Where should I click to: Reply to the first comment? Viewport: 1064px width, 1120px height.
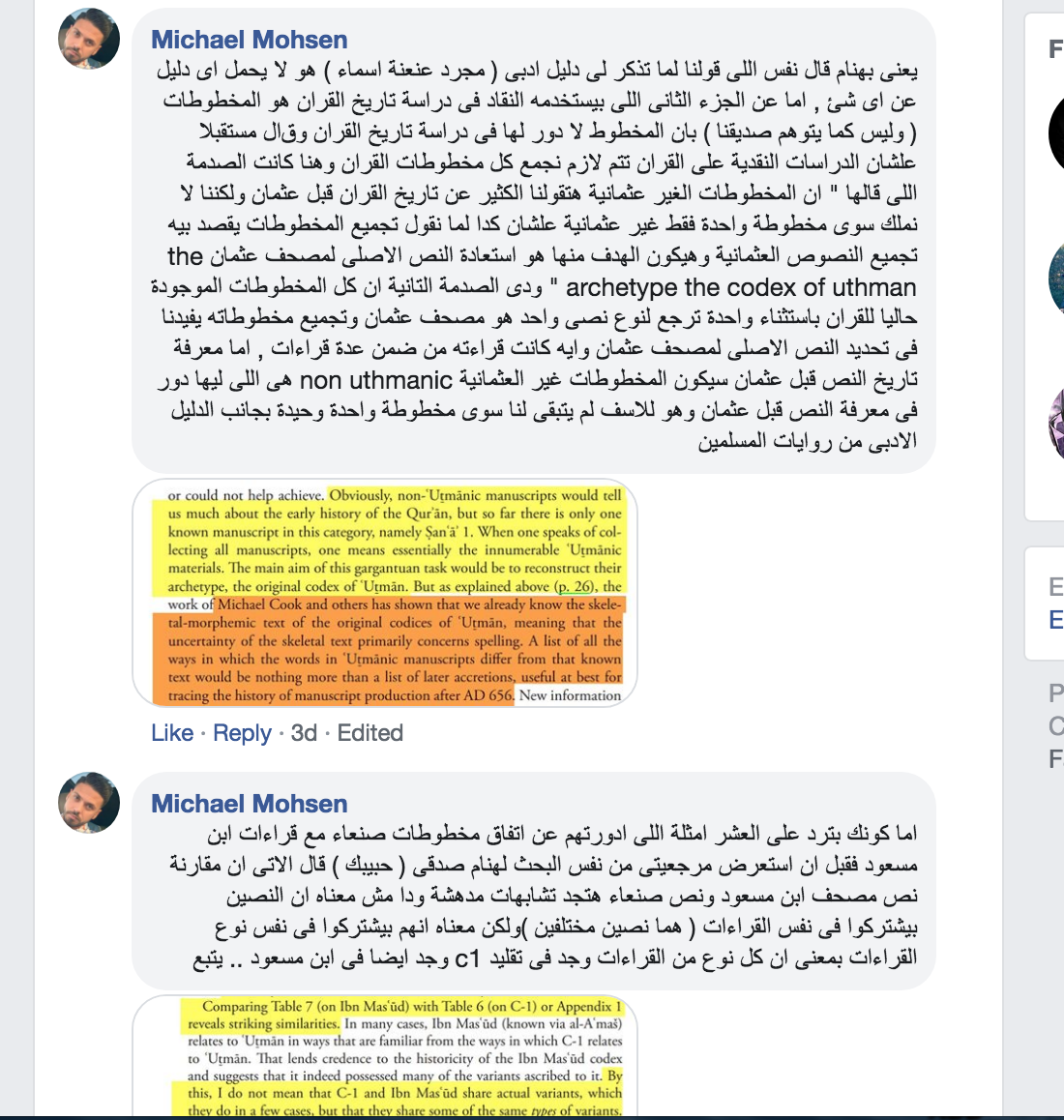(242, 733)
